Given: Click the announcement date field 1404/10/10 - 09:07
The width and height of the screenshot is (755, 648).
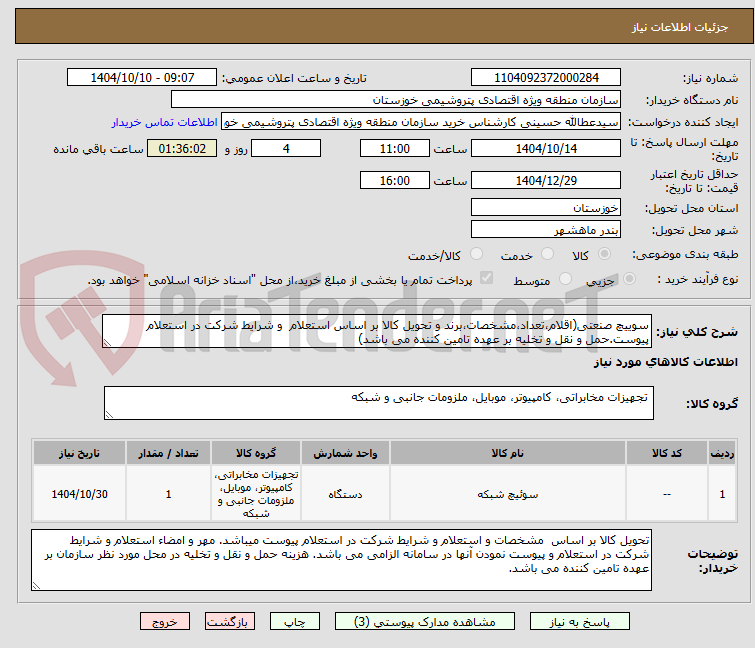Looking at the screenshot, I should 142,78.
